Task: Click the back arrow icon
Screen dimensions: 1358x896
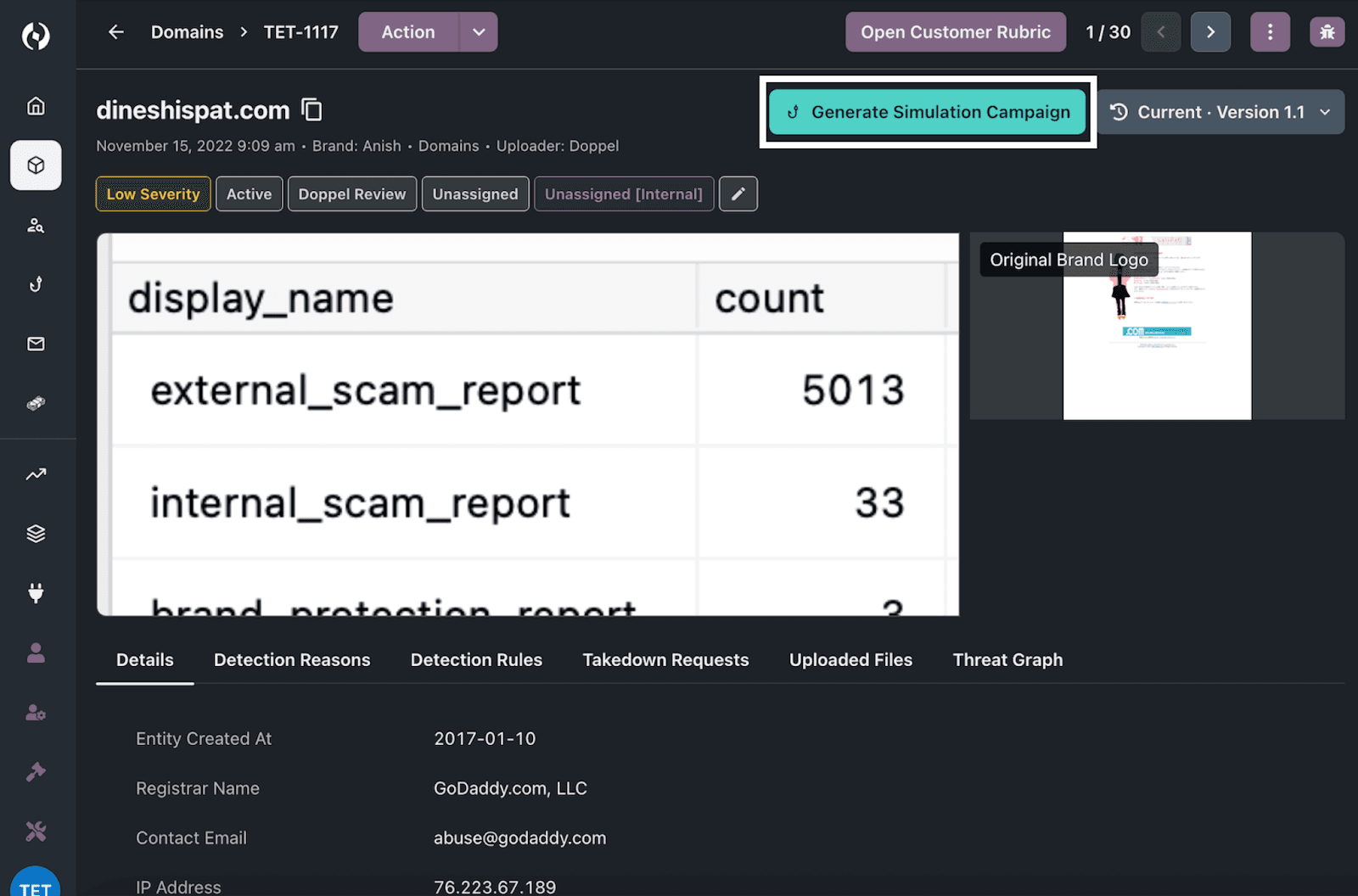Action: [x=116, y=32]
